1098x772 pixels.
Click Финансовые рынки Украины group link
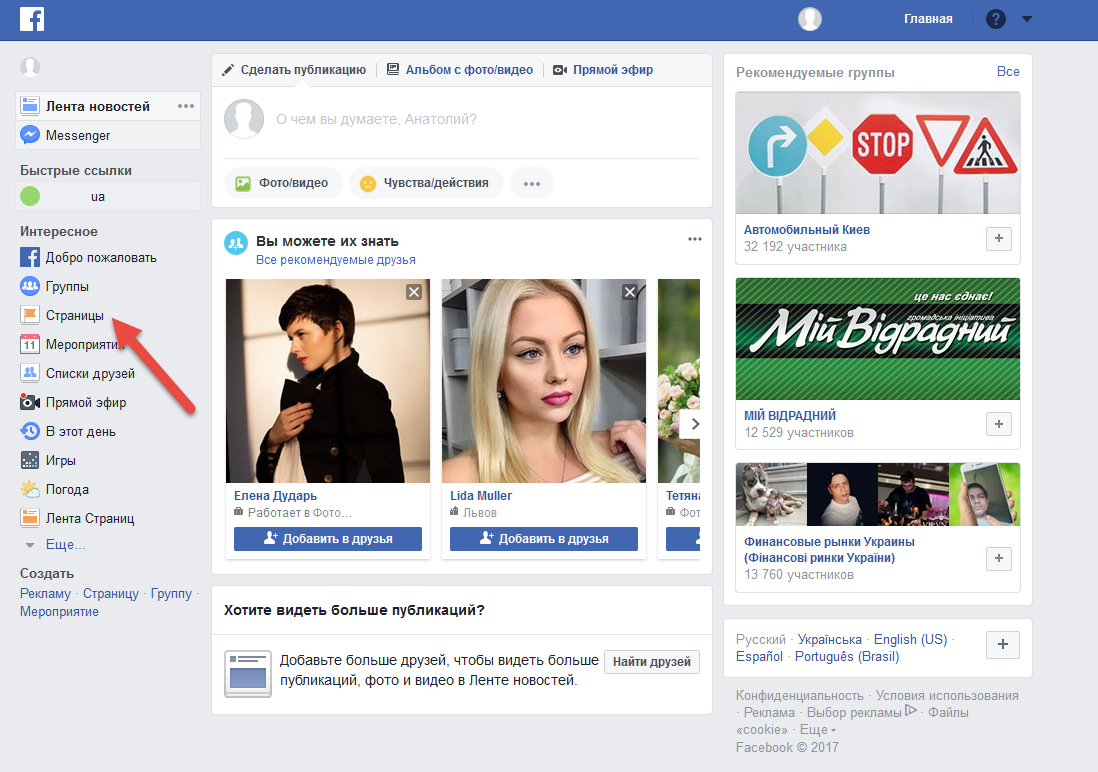click(x=829, y=550)
